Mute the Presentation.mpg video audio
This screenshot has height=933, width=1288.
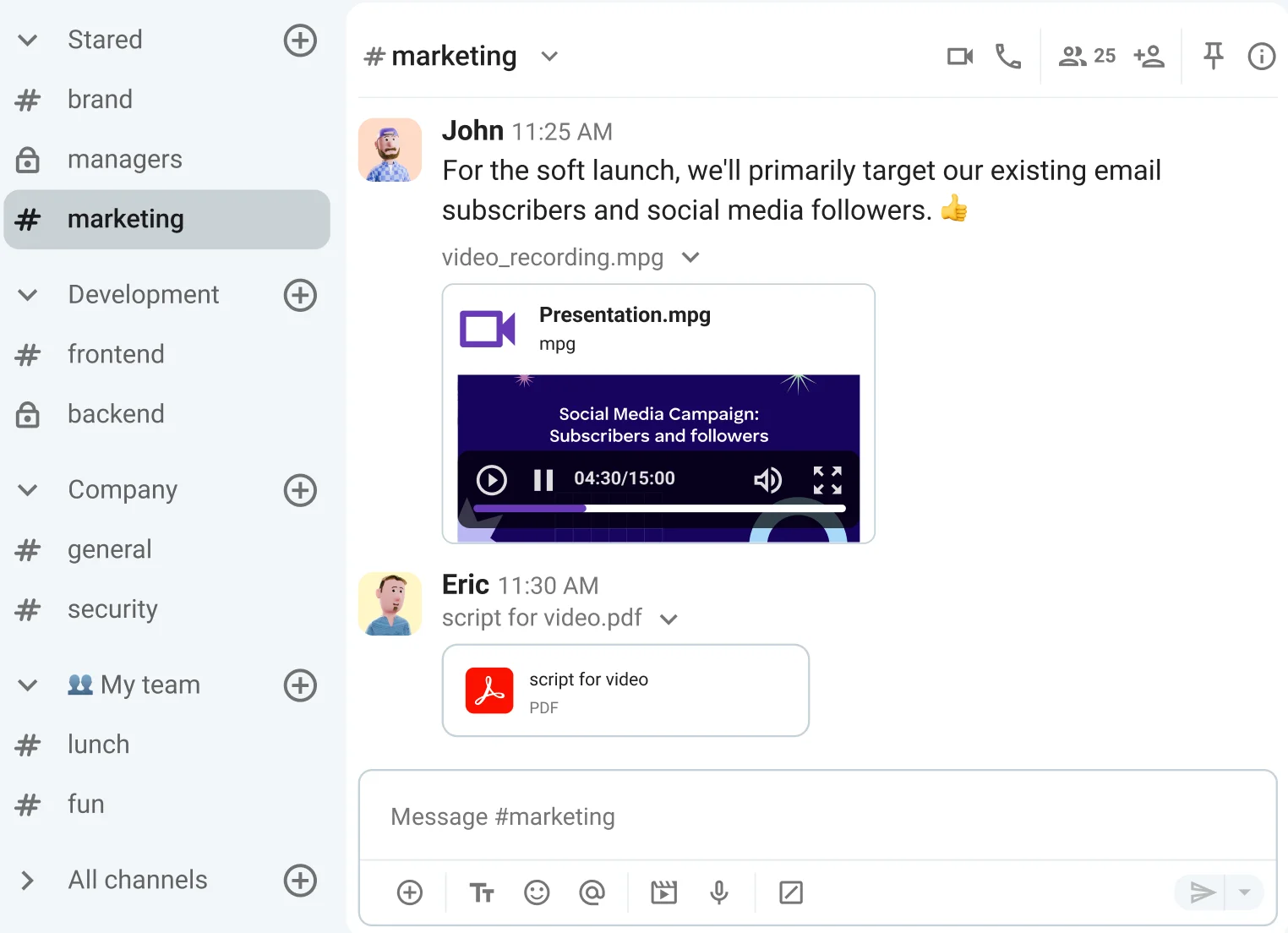(x=767, y=480)
